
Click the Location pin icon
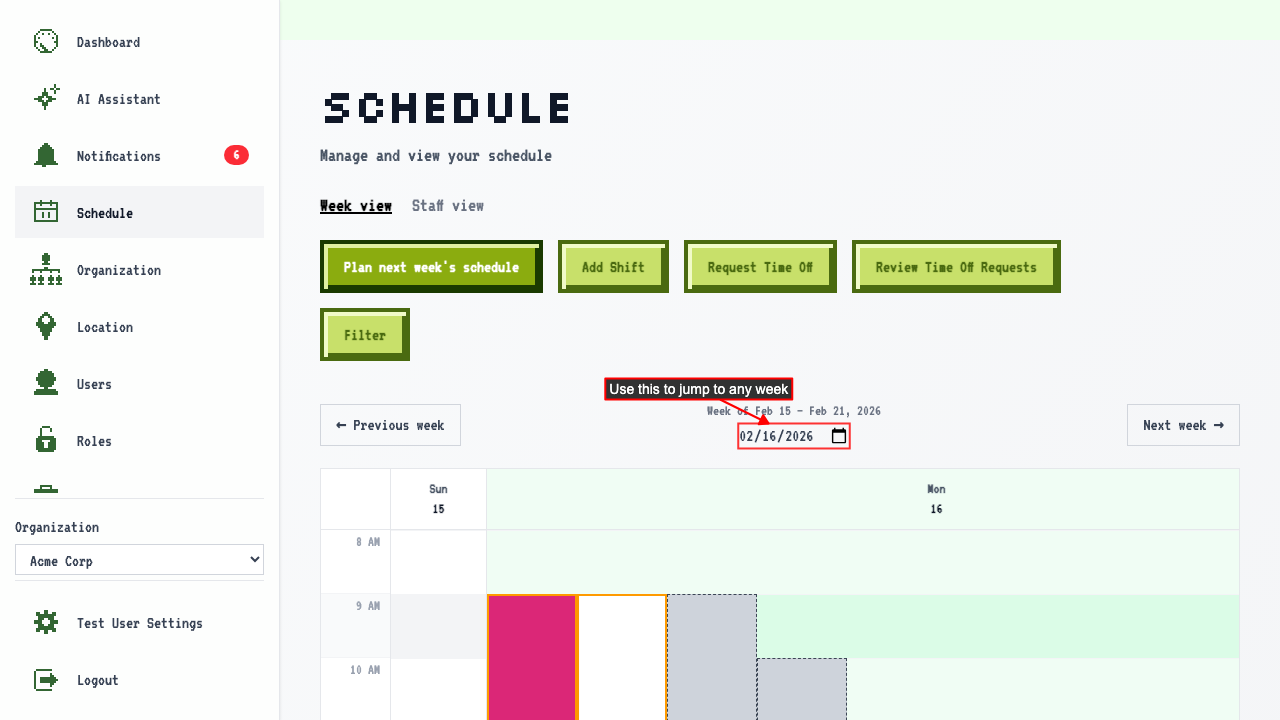[46, 326]
